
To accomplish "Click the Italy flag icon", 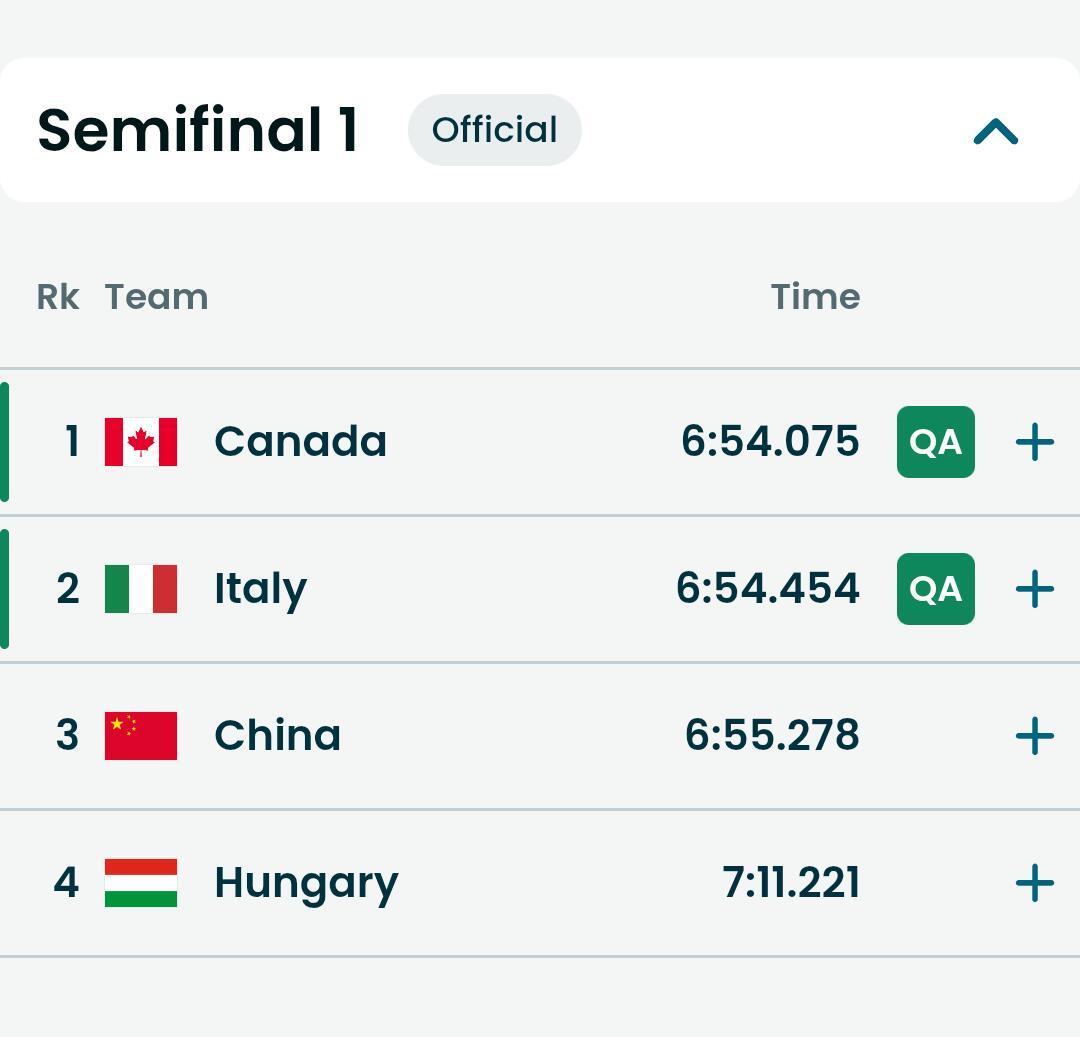I will click(141, 589).
